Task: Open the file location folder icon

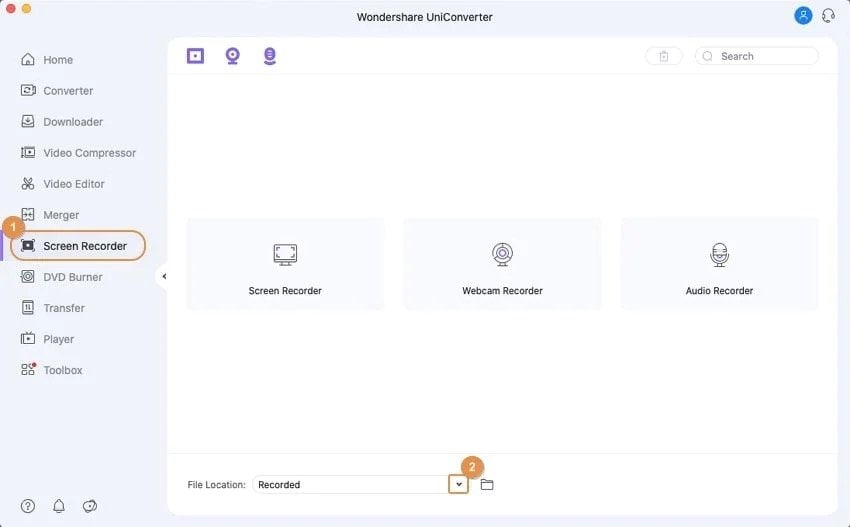Action: click(x=487, y=484)
